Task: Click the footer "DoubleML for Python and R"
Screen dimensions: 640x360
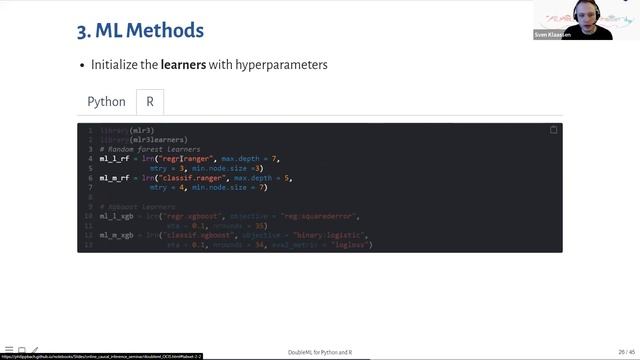Action: [x=320, y=352]
